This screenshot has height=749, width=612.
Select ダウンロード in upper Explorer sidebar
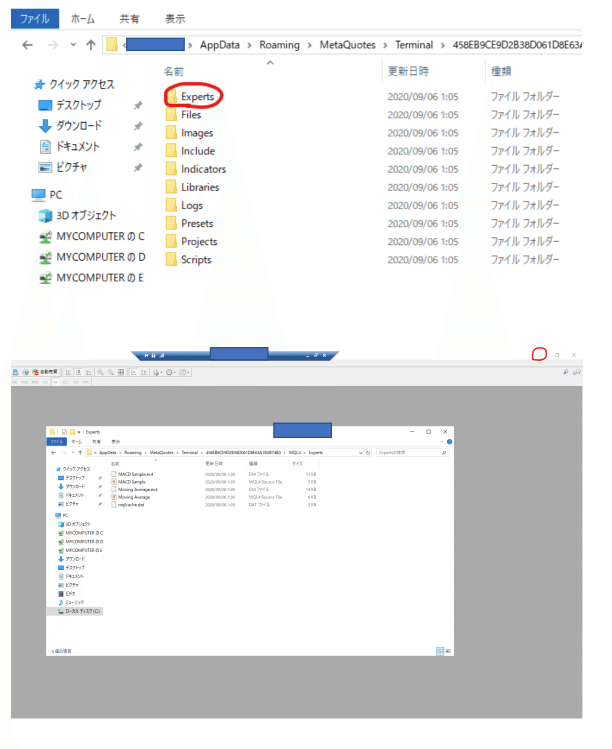[x=70, y=126]
